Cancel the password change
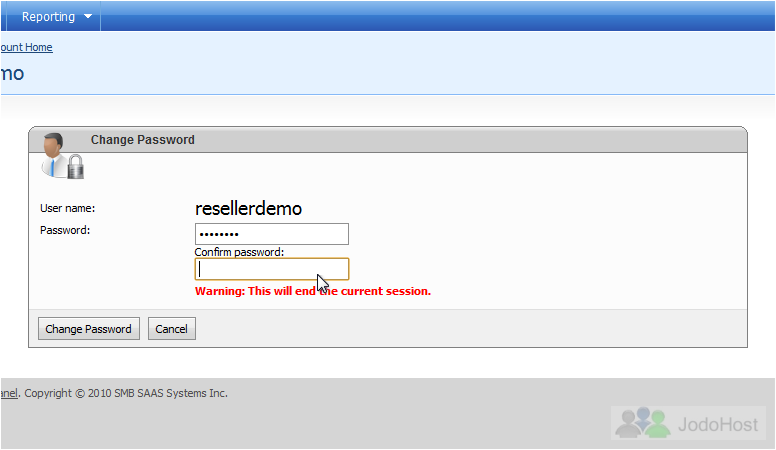The image size is (776, 450). (x=171, y=329)
